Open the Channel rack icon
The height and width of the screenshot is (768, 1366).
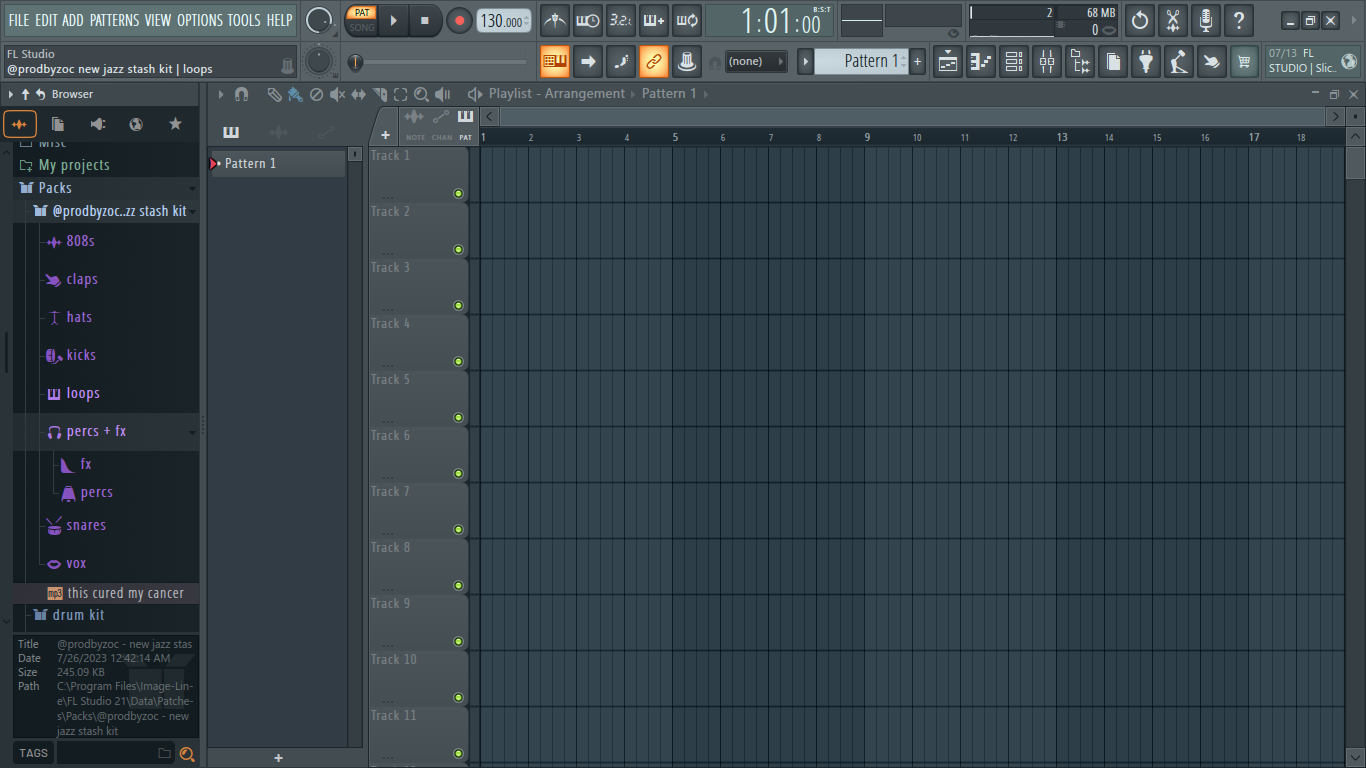1014,62
